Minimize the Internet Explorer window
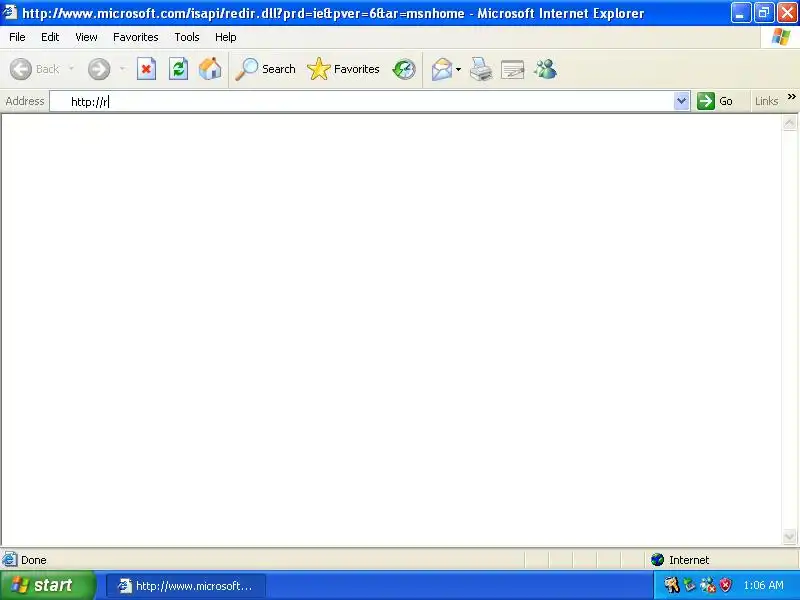The image size is (800, 600). point(740,13)
